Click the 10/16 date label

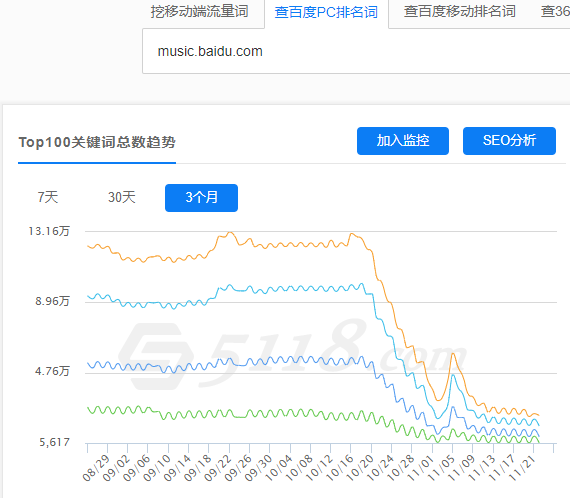(x=340, y=468)
